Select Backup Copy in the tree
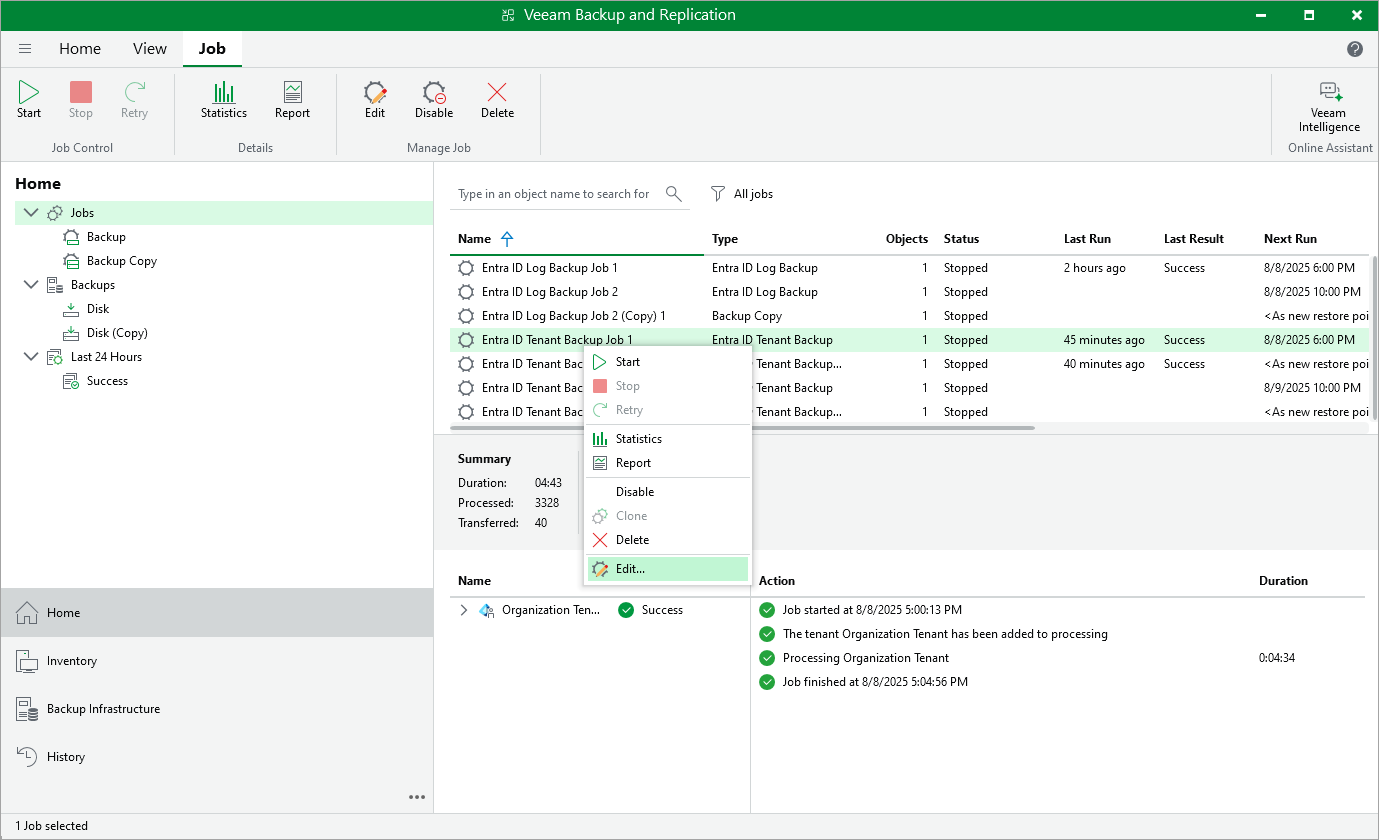The image size is (1379, 840). (x=121, y=261)
